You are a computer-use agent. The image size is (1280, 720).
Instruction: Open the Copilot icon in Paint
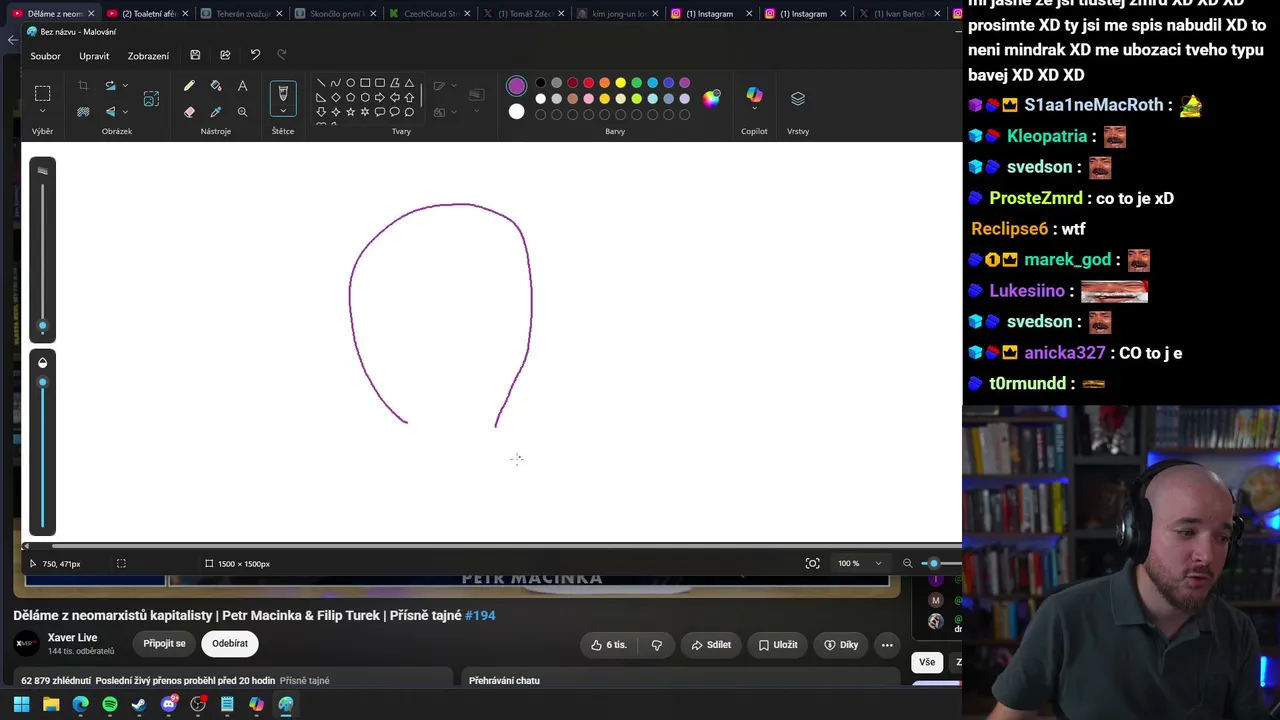coord(754,96)
